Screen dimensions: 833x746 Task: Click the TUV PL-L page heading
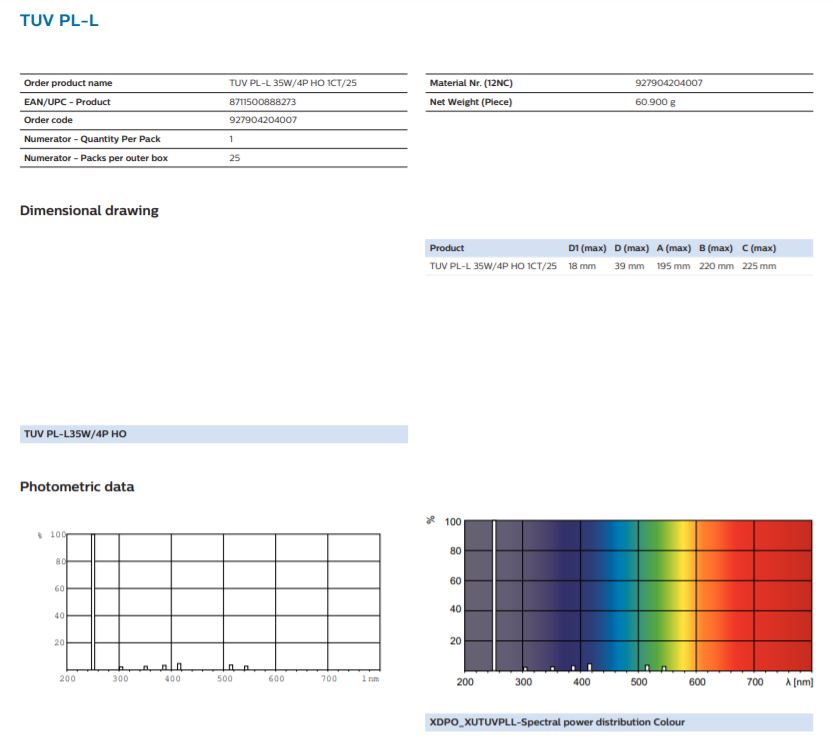59,20
